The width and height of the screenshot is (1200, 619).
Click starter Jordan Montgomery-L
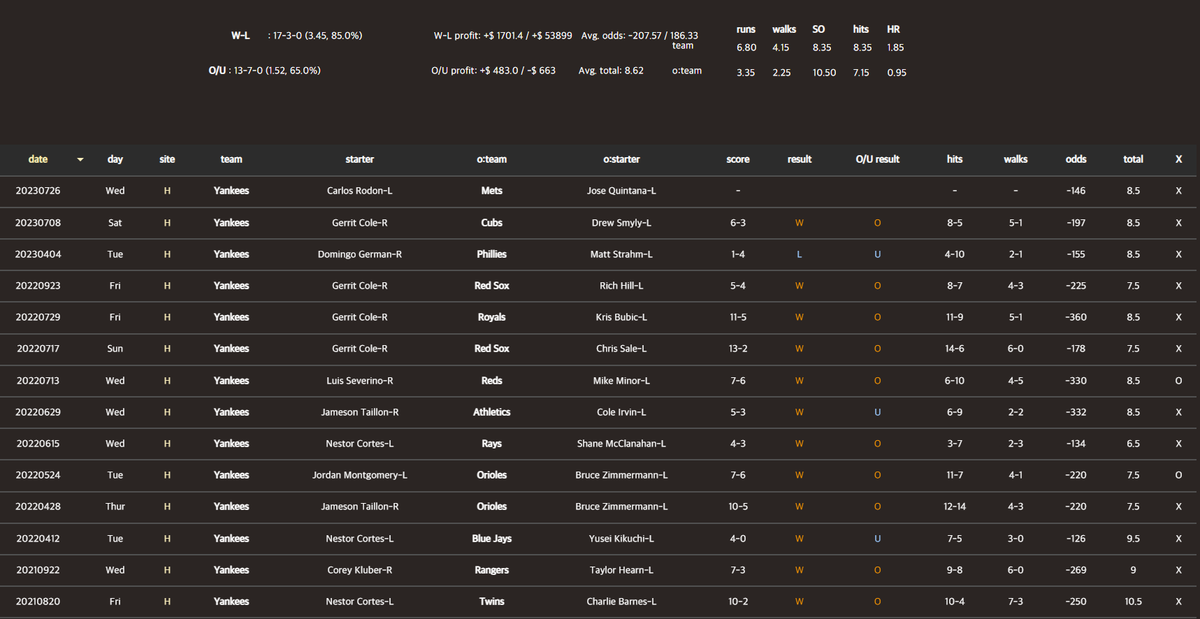pos(359,475)
